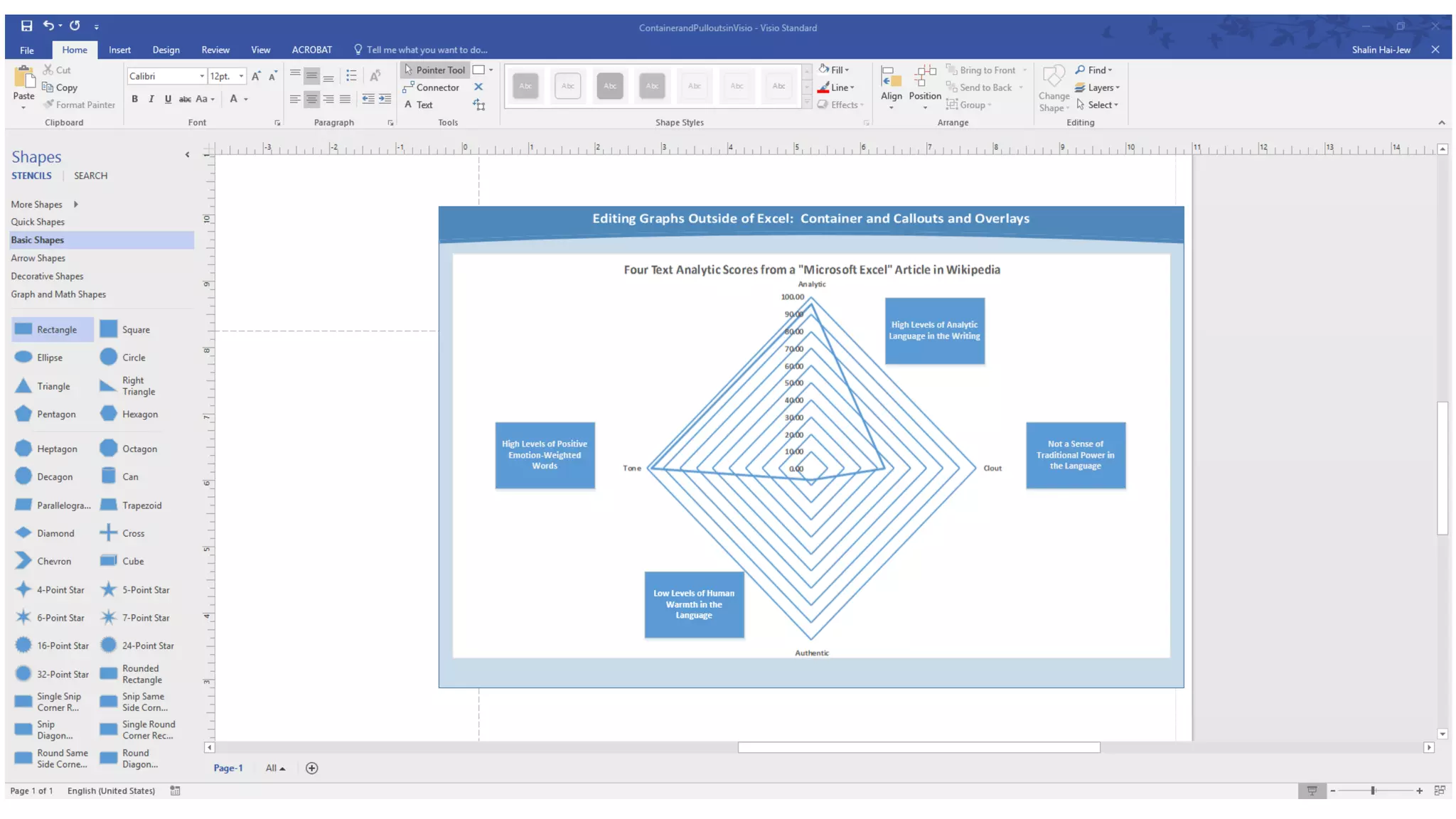
Task: Toggle Underline formatting
Action: point(168,99)
